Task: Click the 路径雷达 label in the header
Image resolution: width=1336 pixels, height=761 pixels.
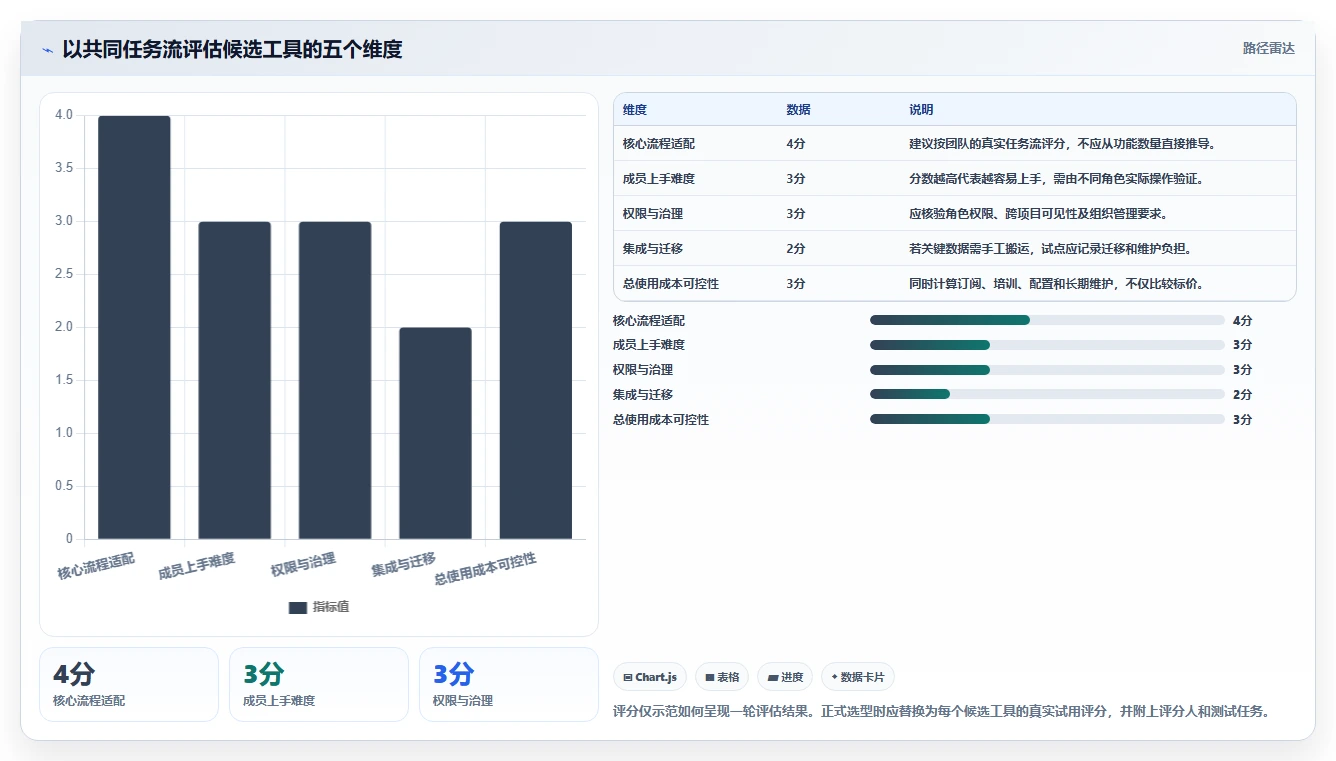Action: [x=1268, y=48]
